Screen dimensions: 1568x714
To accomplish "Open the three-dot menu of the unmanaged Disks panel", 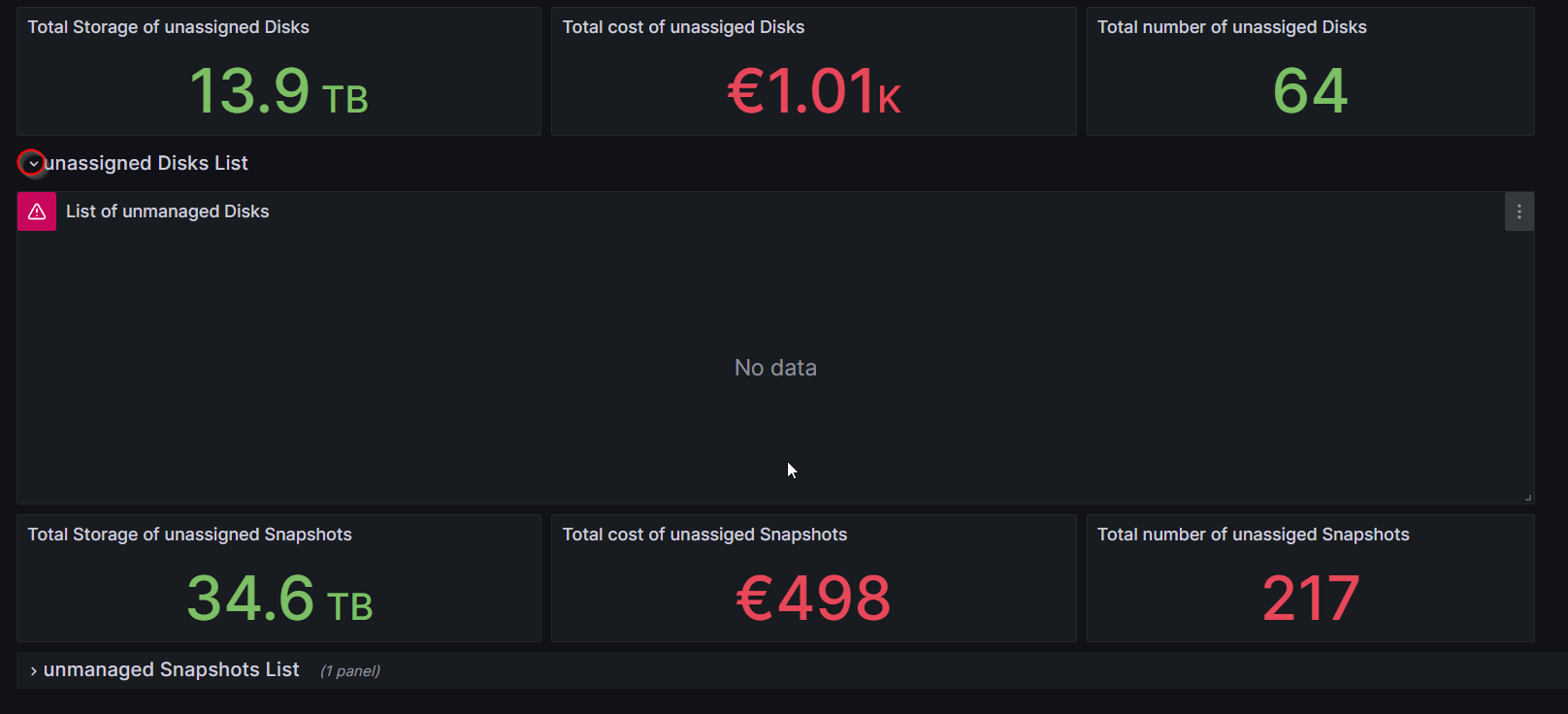I will coord(1519,211).
